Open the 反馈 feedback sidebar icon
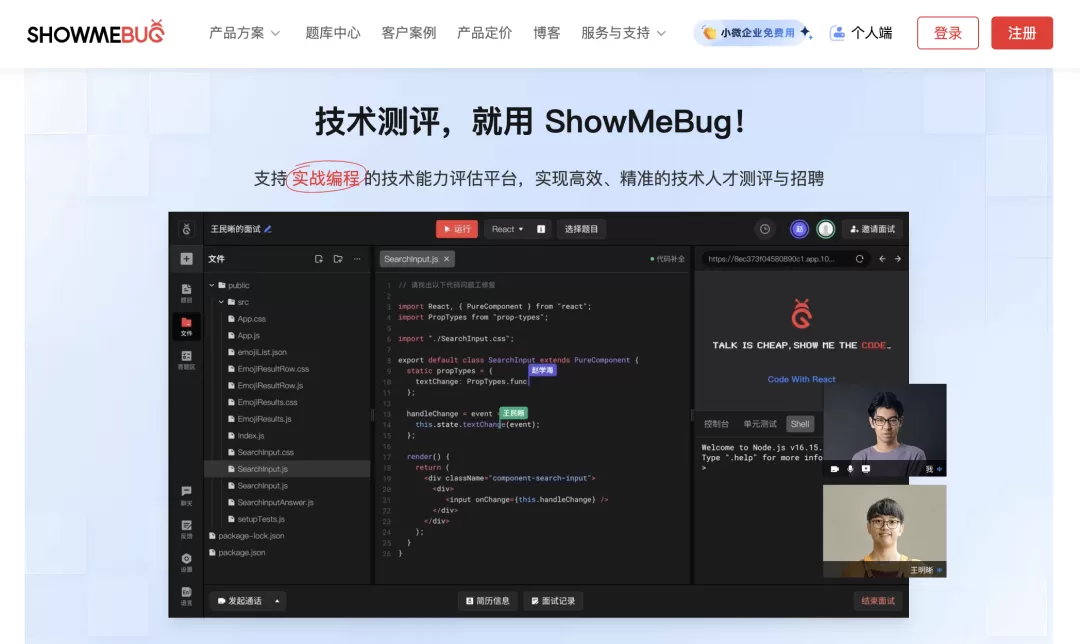 (x=187, y=529)
